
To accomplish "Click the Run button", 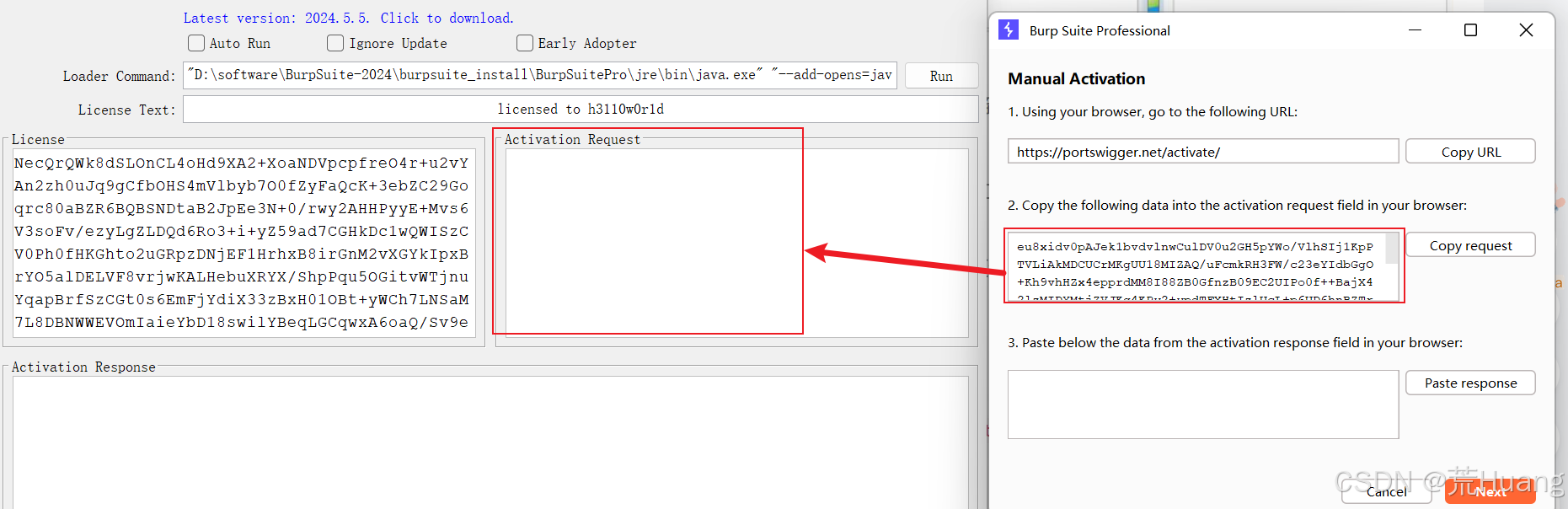I will click(941, 76).
